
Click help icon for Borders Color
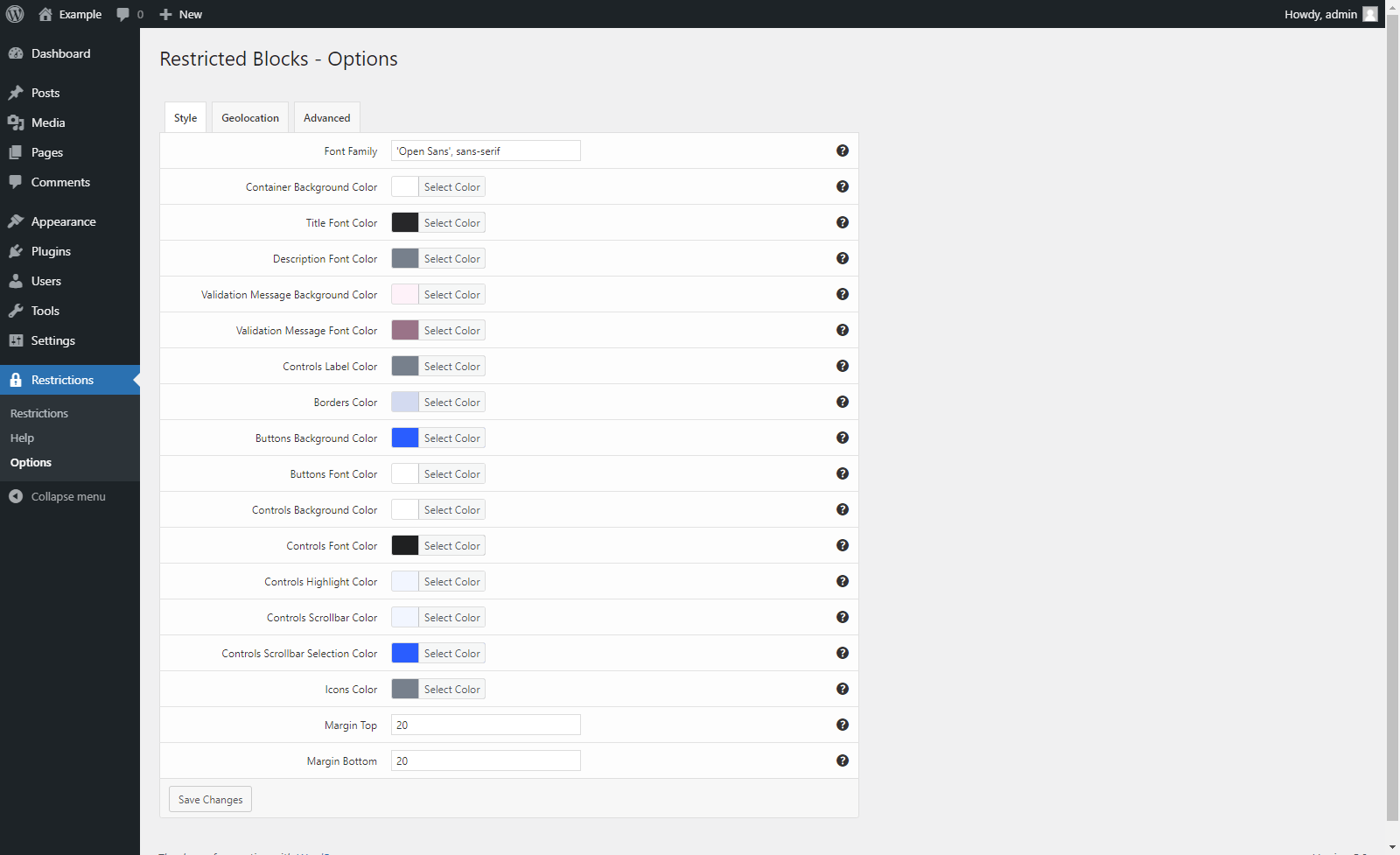point(842,402)
